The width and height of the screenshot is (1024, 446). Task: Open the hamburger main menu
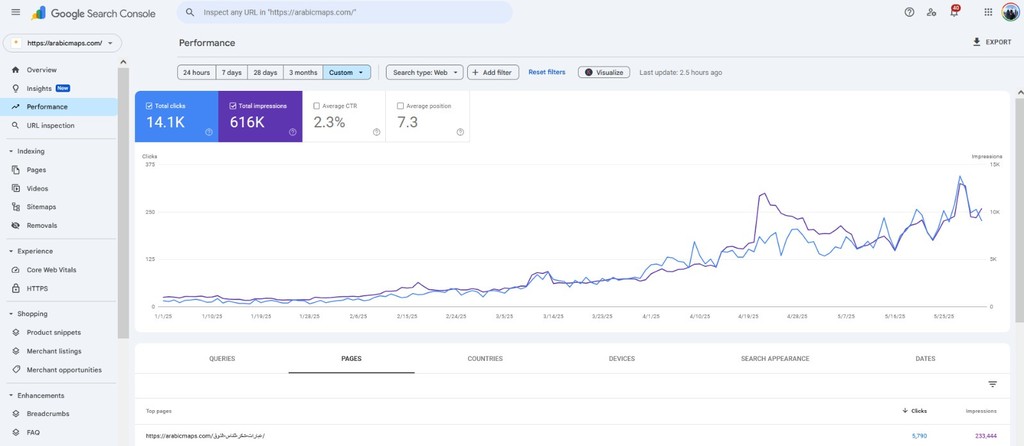click(x=15, y=12)
